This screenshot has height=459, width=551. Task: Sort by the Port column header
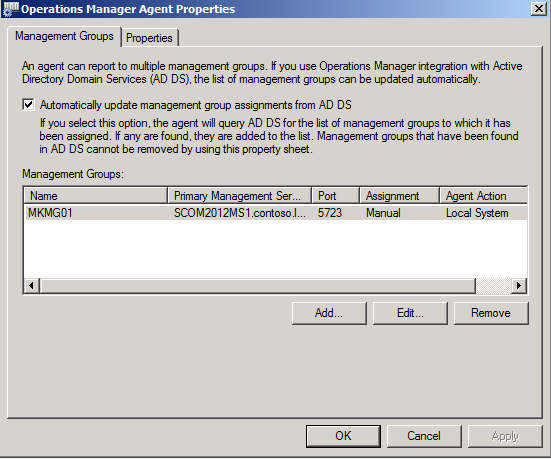tap(335, 195)
